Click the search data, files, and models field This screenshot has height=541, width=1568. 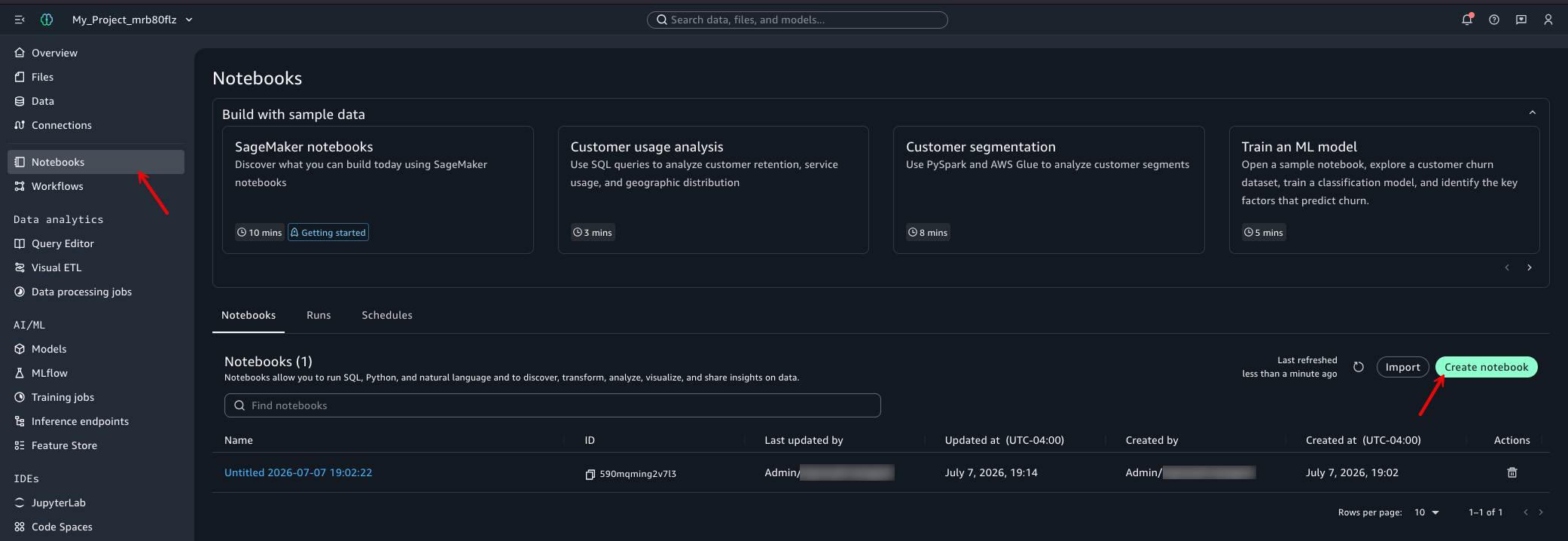click(x=797, y=20)
